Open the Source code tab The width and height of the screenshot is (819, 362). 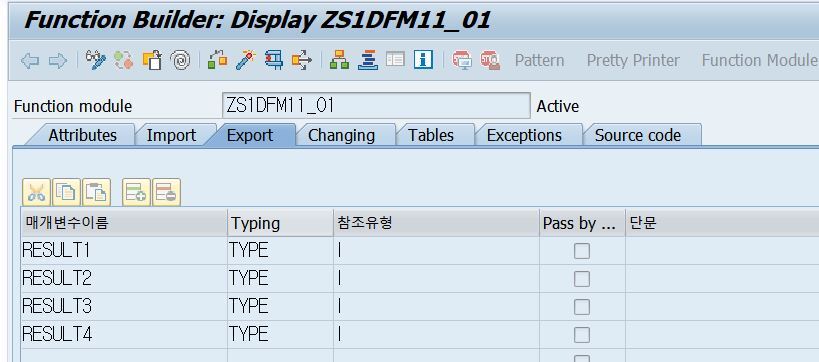638,135
